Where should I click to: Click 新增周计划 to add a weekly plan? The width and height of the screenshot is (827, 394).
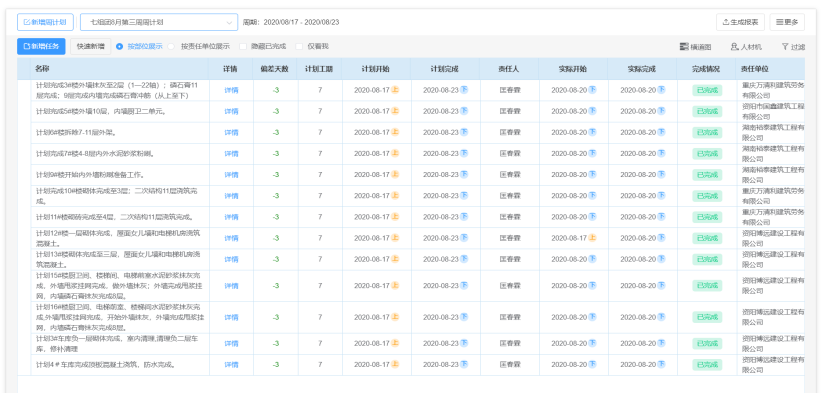pyautogui.click(x=45, y=22)
